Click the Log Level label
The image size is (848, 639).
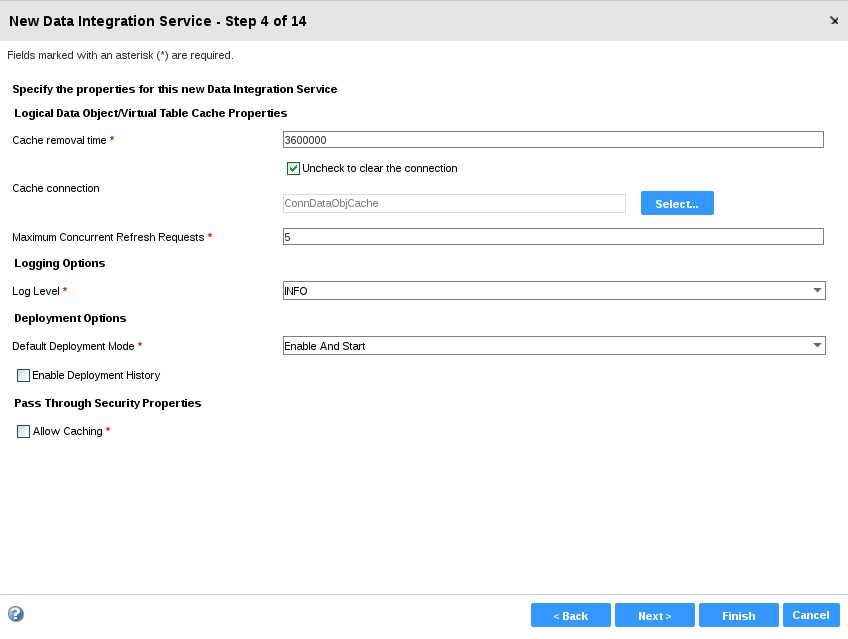click(x=36, y=291)
